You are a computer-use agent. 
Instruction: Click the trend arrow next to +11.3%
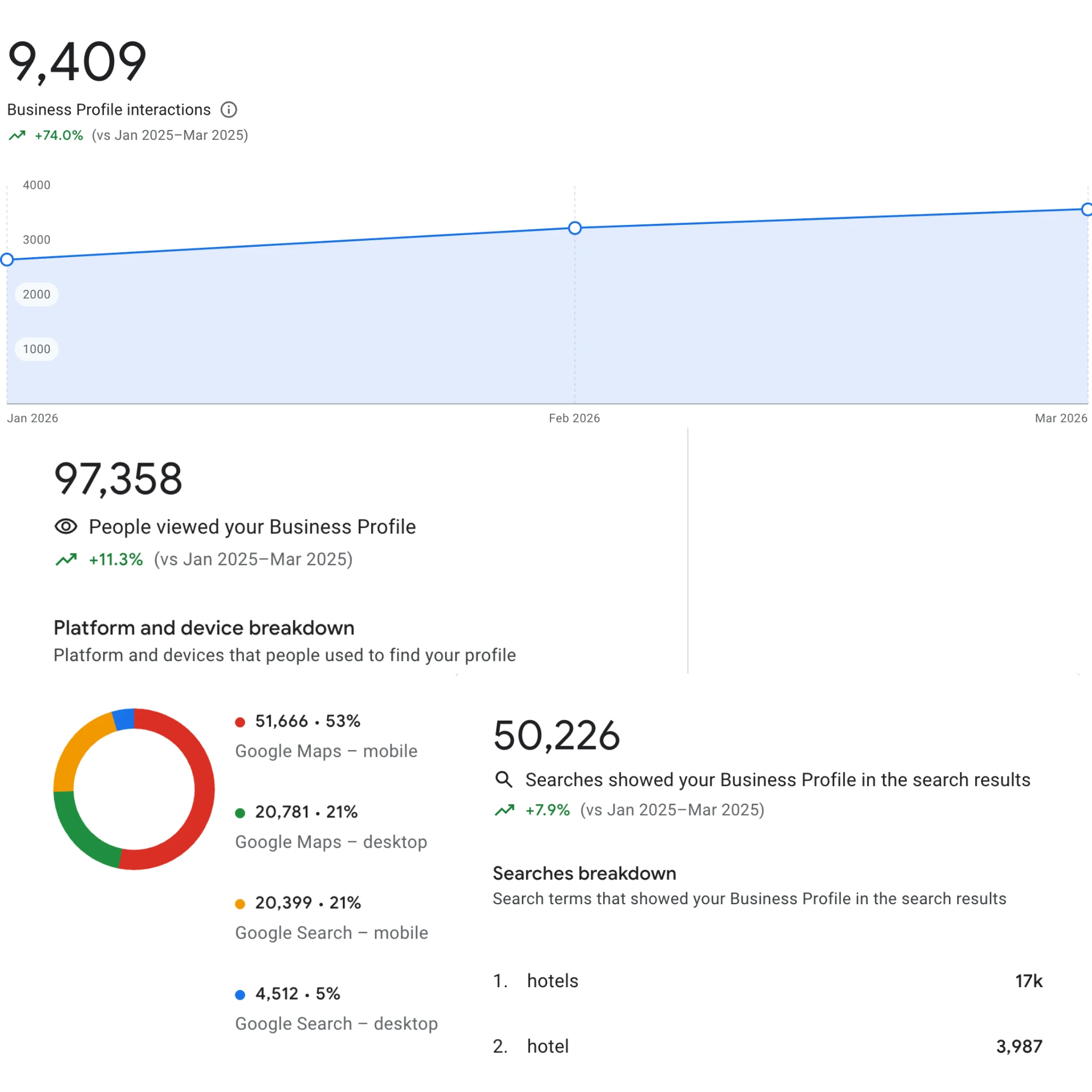(x=67, y=559)
